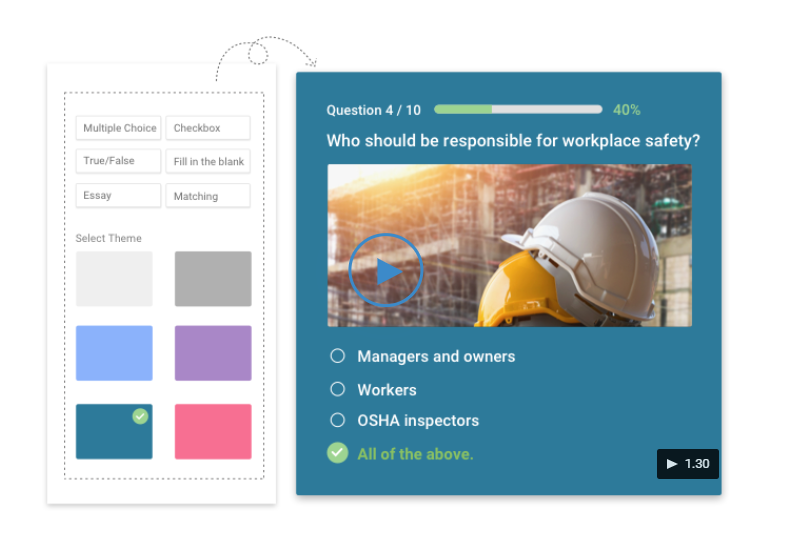Image resolution: width=786 pixels, height=553 pixels.
Task: Apply the light gray theme swatch
Action: click(114, 279)
